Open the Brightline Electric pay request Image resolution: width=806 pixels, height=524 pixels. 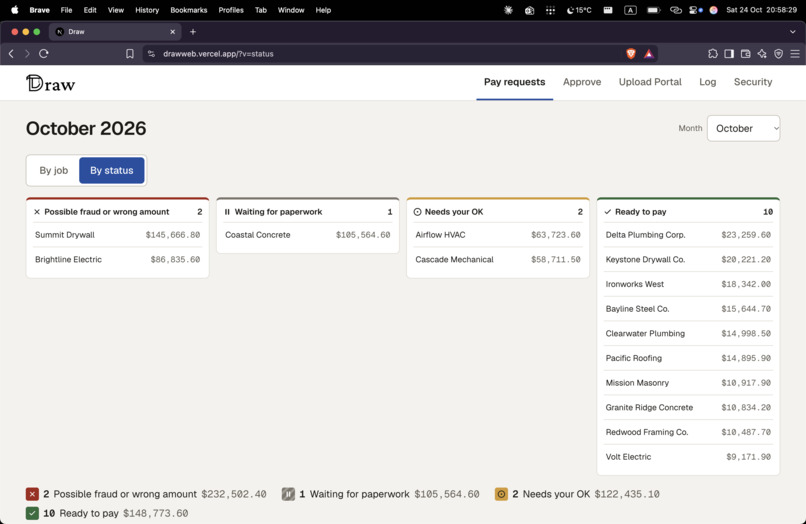pyautogui.click(x=118, y=260)
